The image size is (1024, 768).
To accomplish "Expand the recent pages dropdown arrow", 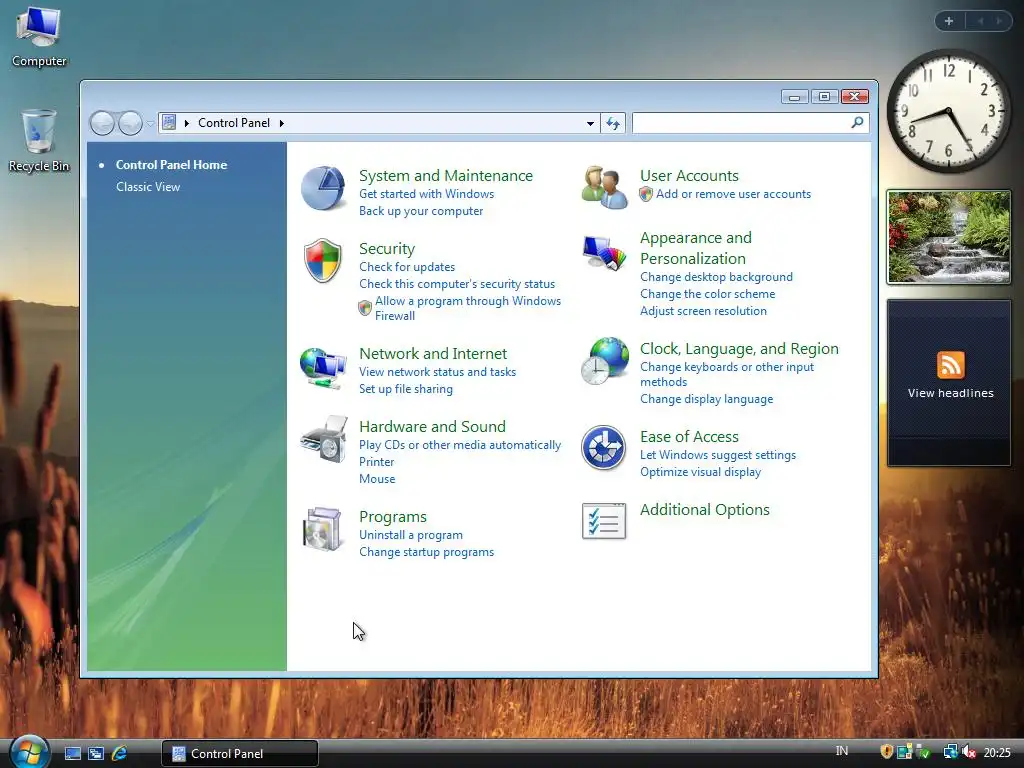I will [151, 123].
